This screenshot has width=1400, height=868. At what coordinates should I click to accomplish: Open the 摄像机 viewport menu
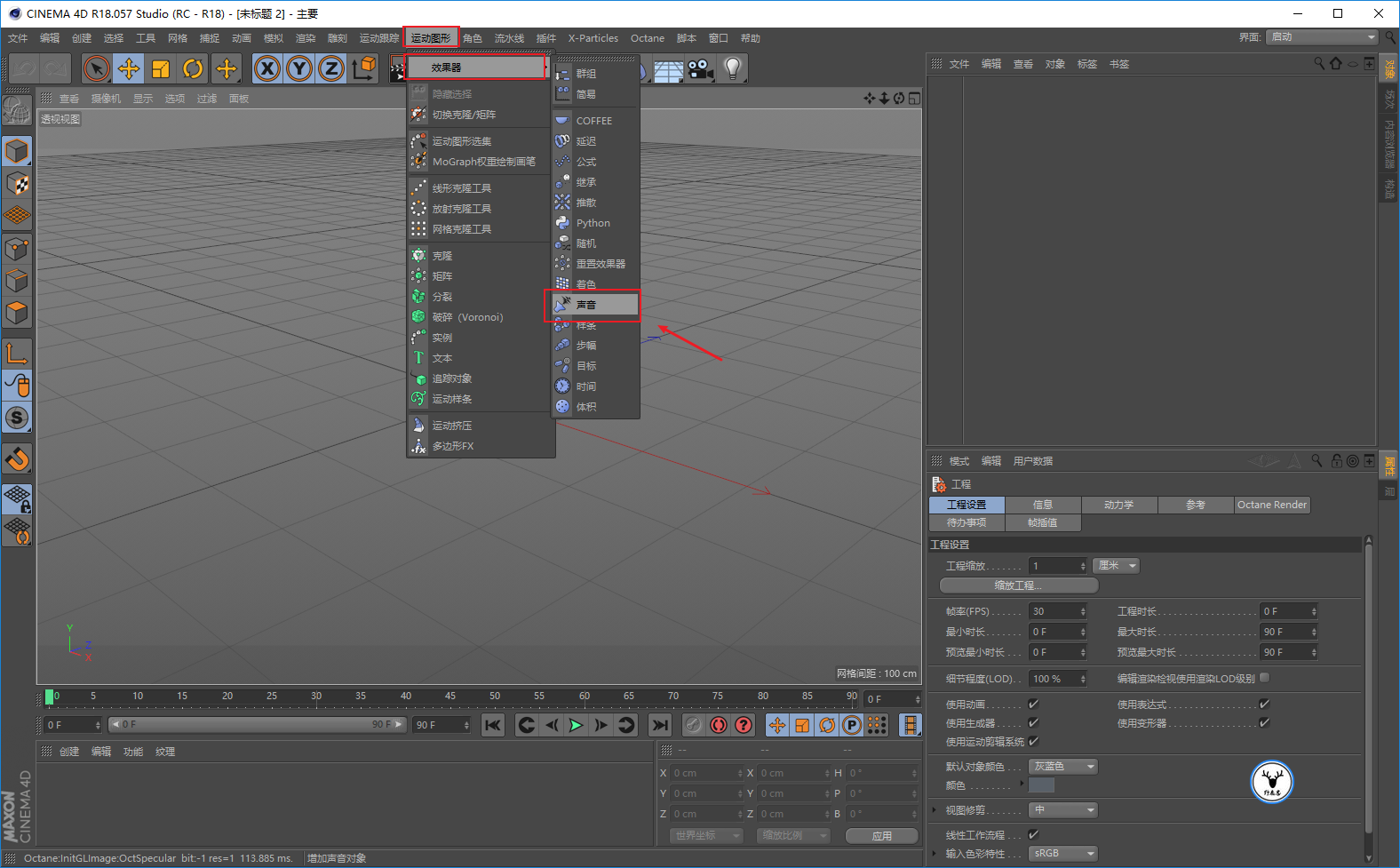pyautogui.click(x=106, y=99)
